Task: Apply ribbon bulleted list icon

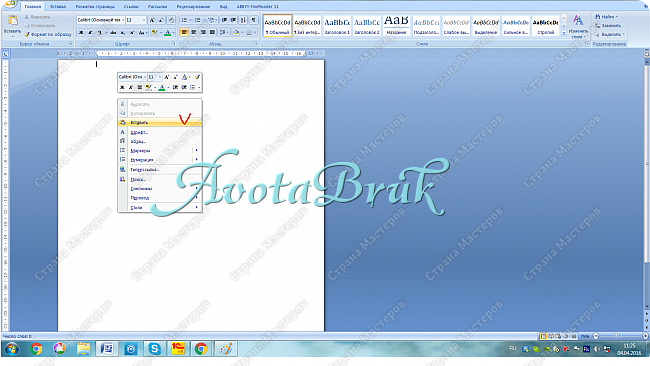Action: [185, 20]
